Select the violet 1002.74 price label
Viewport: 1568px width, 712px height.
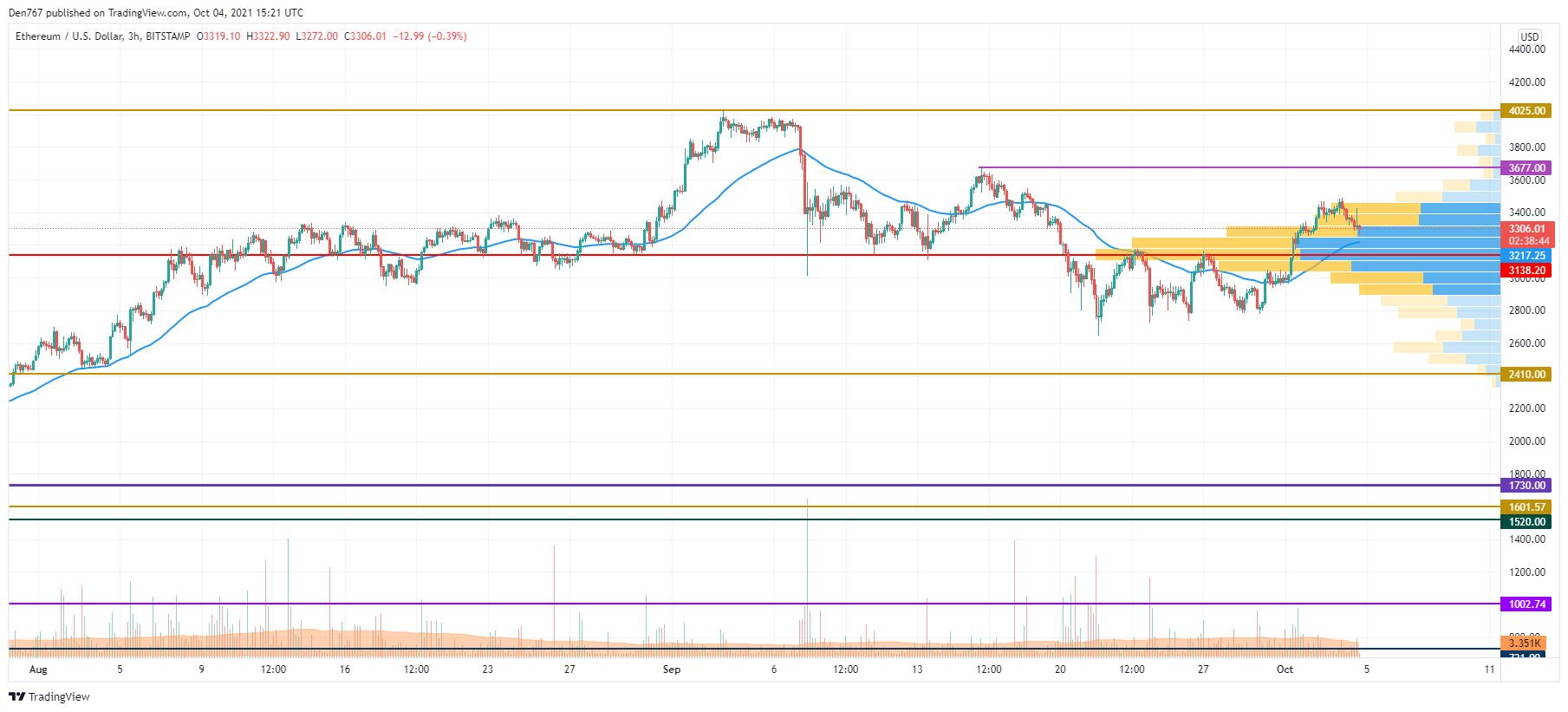point(1526,604)
